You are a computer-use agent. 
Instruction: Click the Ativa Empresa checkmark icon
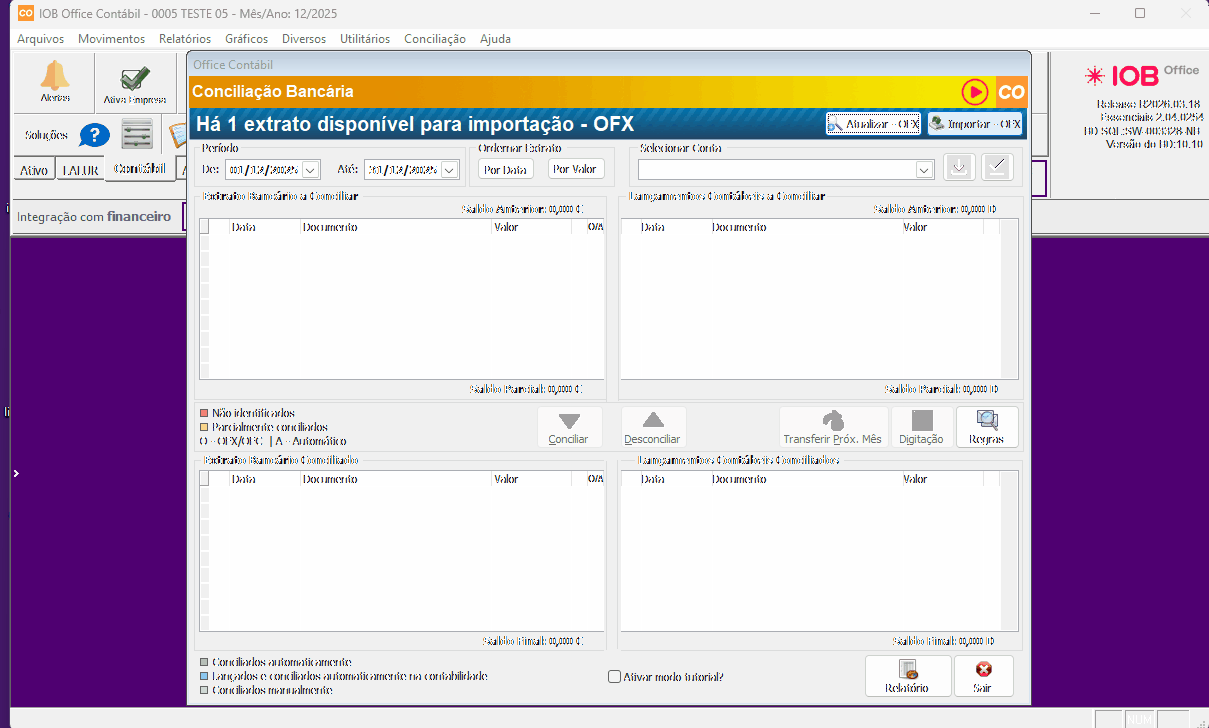pyautogui.click(x=134, y=80)
